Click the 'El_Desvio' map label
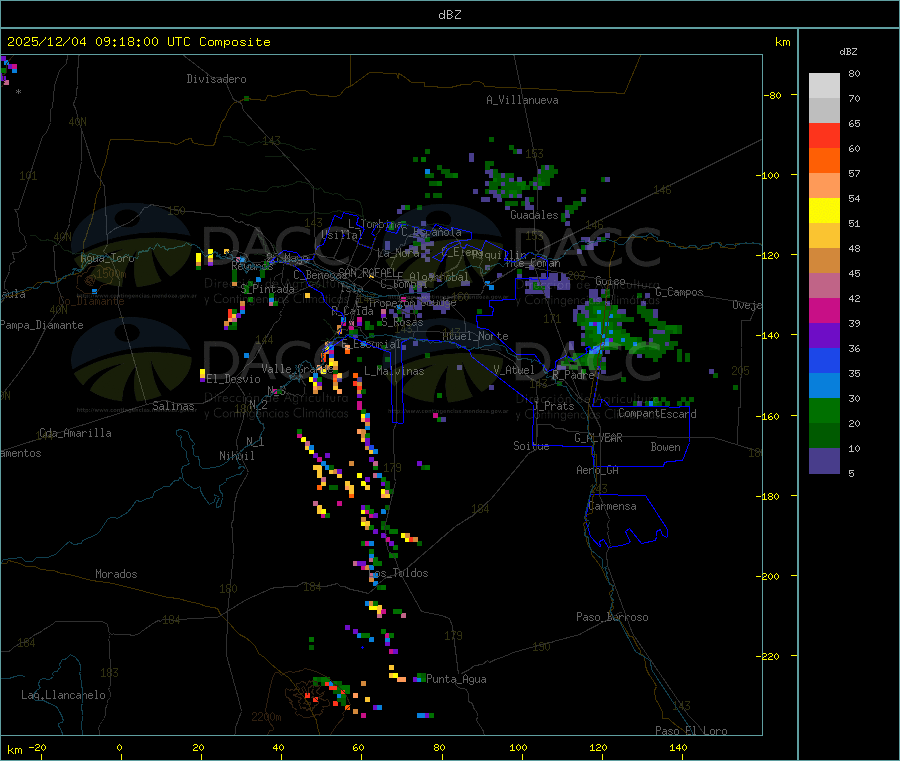This screenshot has height=761, width=900. 234,379
